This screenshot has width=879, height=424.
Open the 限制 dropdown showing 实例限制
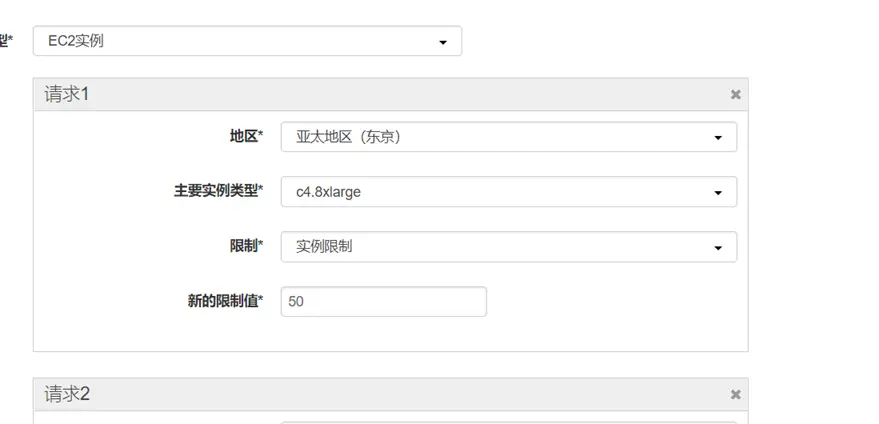(x=508, y=247)
